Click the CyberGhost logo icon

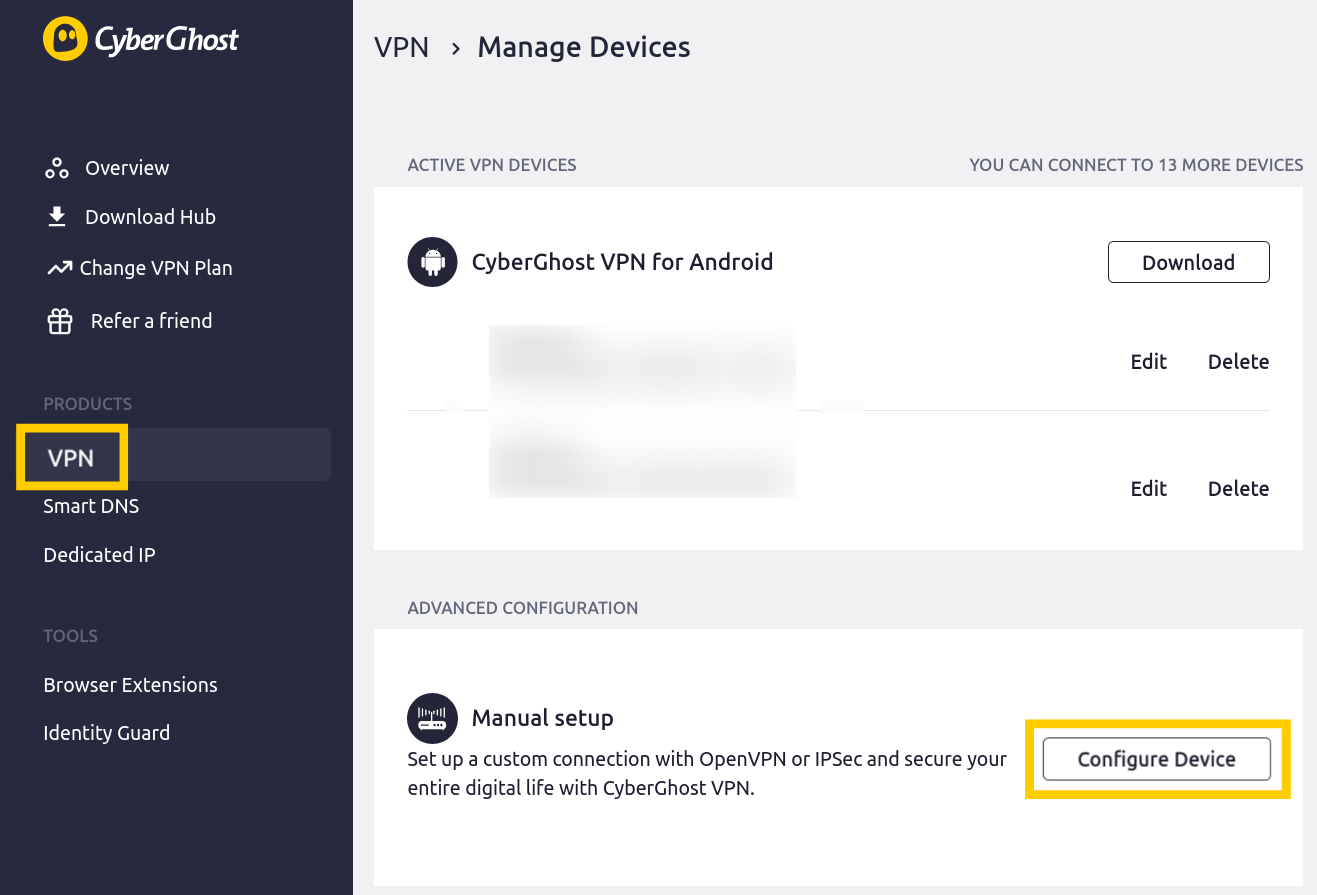(x=65, y=39)
